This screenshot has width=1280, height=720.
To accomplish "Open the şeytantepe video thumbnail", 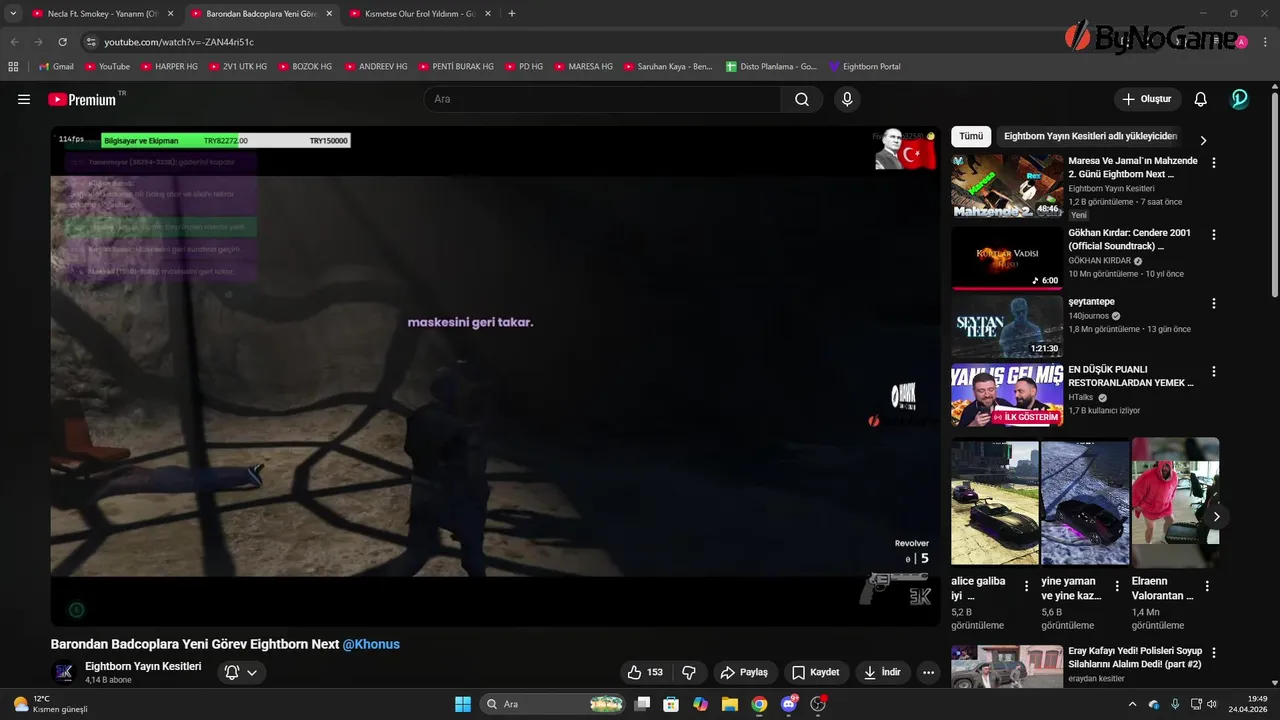I will (x=1006, y=326).
